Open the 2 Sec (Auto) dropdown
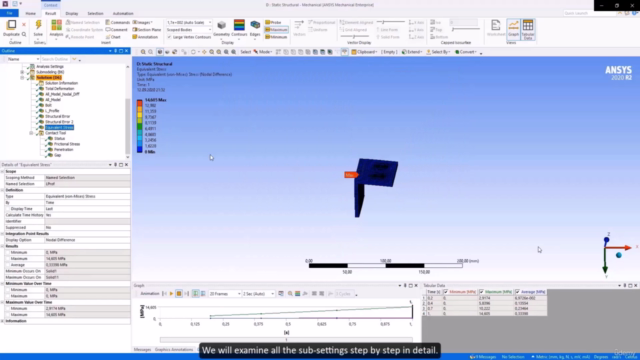 [258, 293]
